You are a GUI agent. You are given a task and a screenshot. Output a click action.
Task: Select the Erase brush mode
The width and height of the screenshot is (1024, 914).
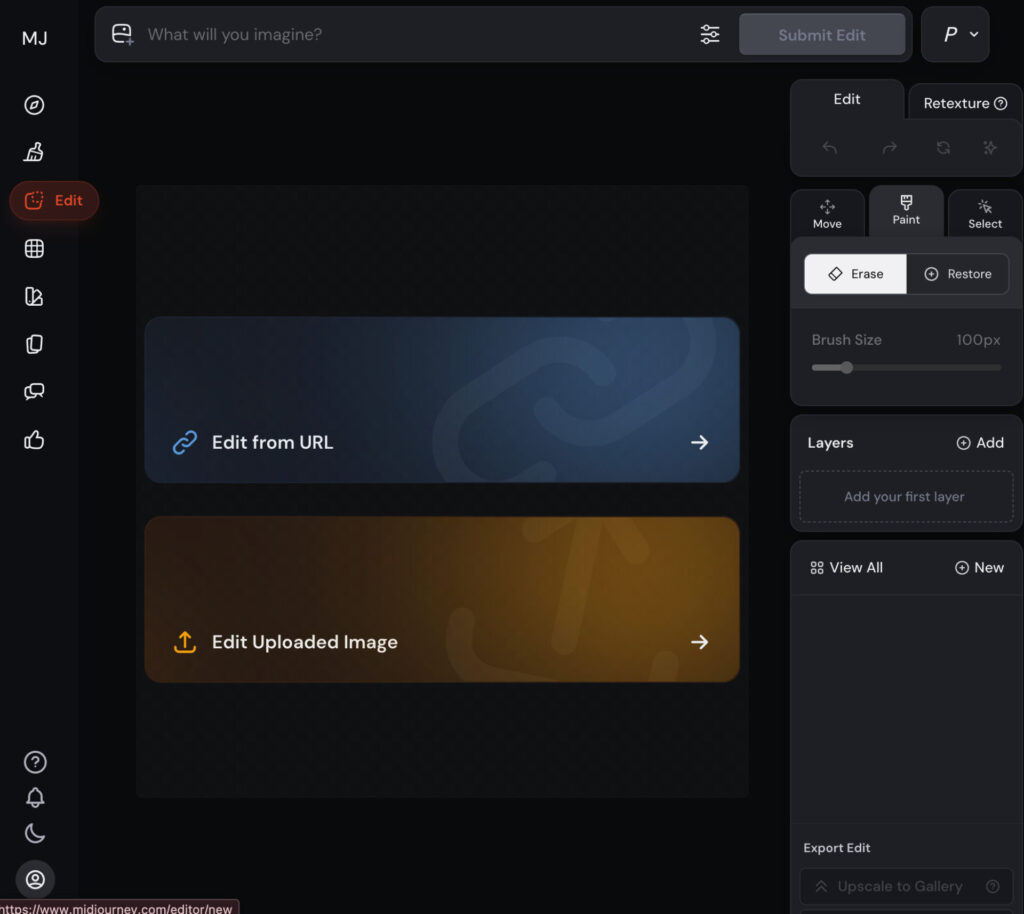[856, 274]
